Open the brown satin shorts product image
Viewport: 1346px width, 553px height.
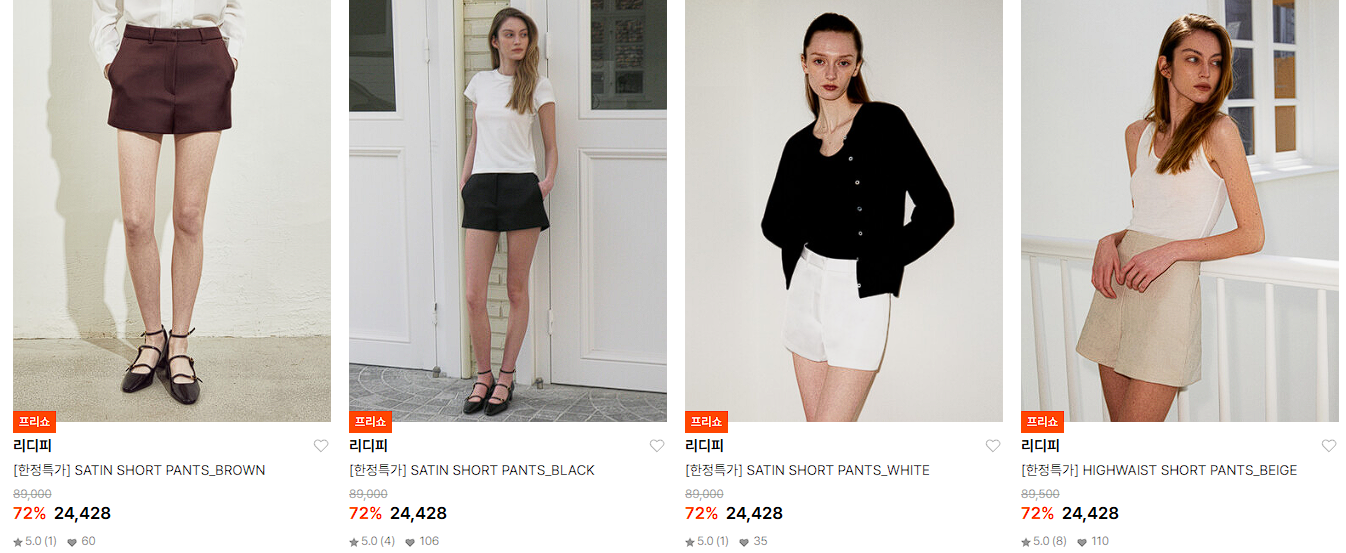[x=172, y=210]
